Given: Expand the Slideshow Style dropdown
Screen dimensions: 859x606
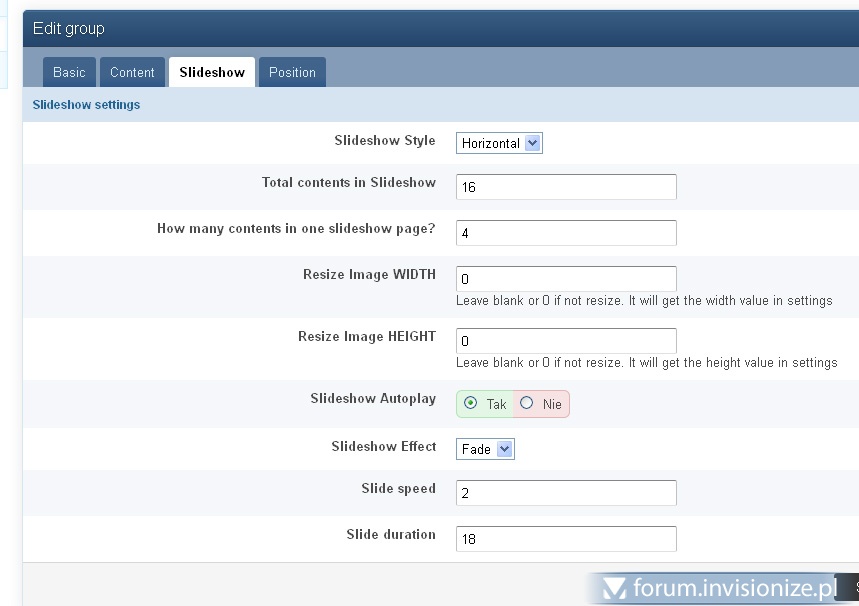Looking at the screenshot, I should click(499, 143).
